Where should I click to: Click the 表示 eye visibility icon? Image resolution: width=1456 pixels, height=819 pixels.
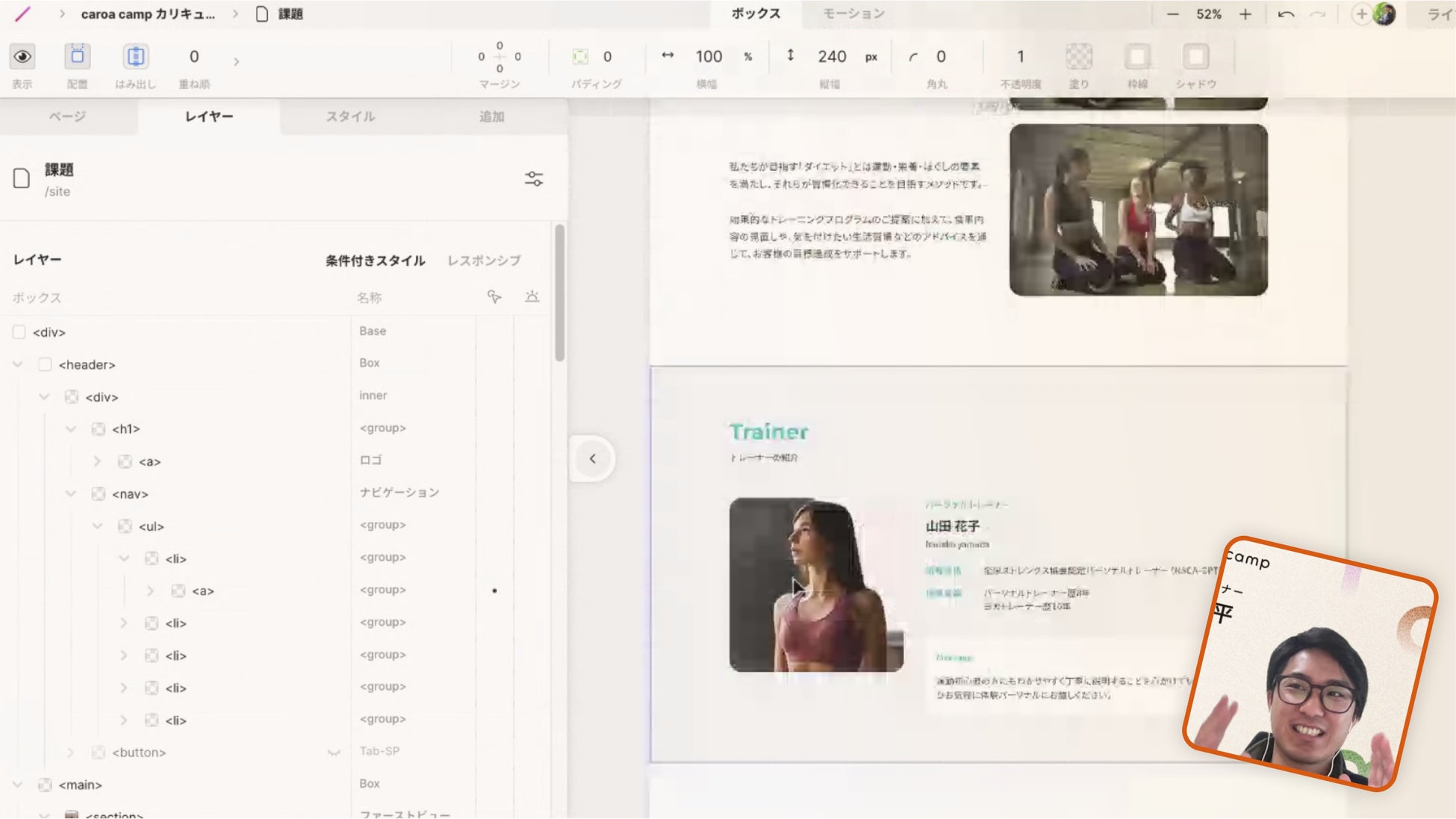pyautogui.click(x=22, y=57)
